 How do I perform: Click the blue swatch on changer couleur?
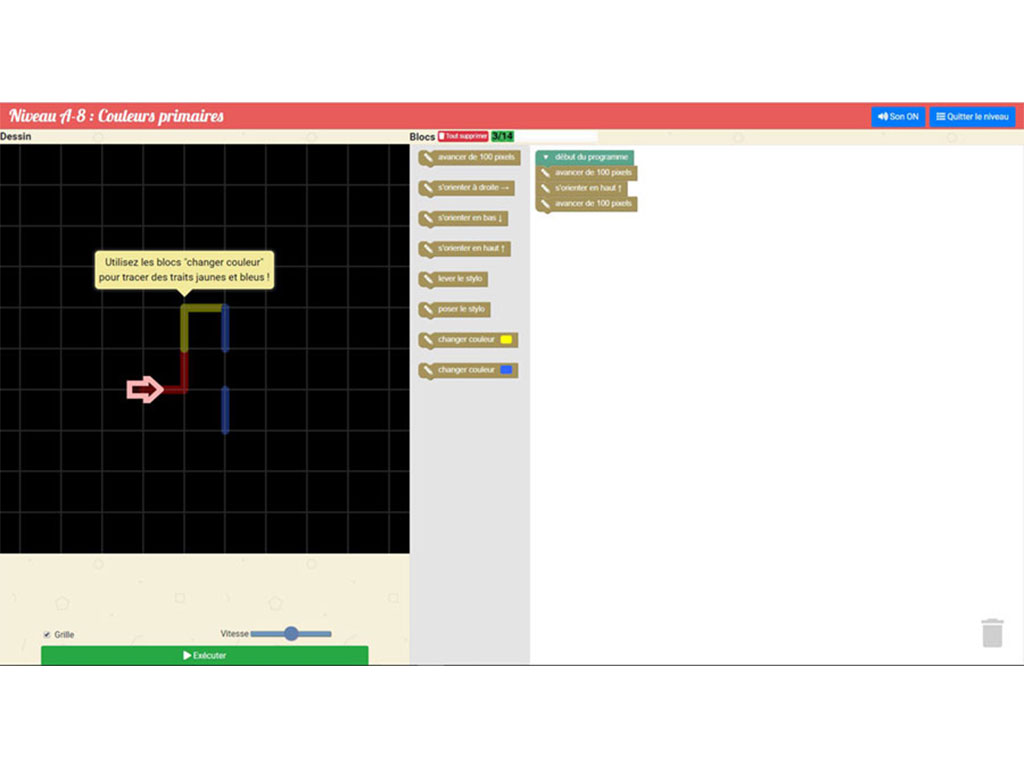pos(506,370)
